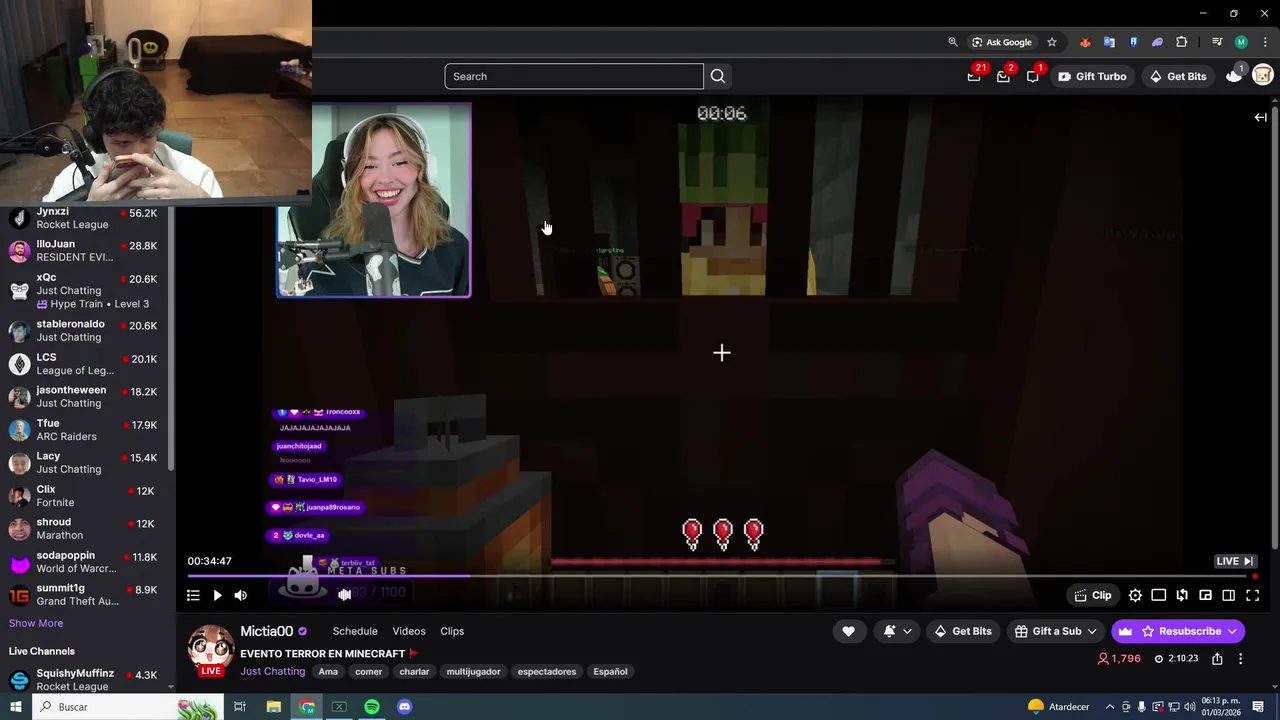Open File Explorer from the taskbar

coord(274,707)
